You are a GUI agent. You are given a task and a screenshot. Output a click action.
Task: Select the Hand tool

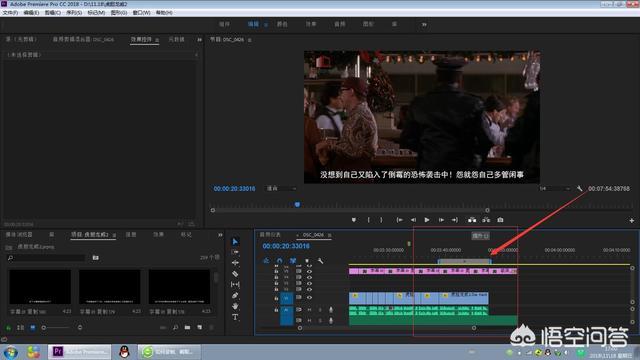tap(235, 306)
